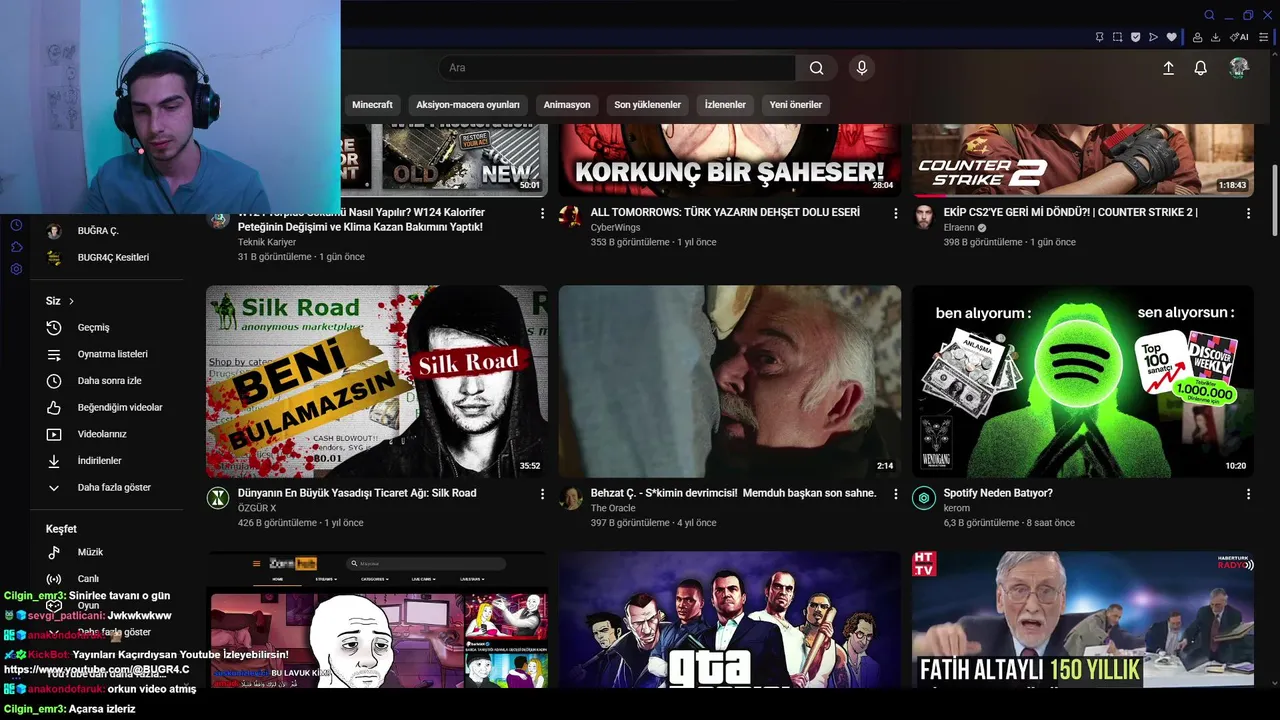Open options menu for ALL TOMORROWS video

pos(896,213)
